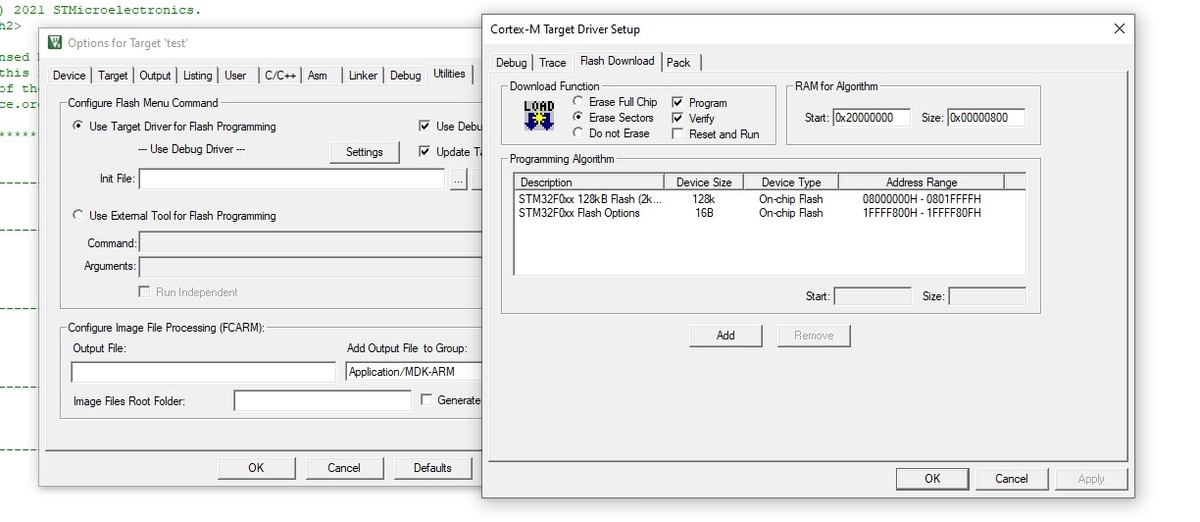Open the Linker tab
Viewport: 1200px width, 522px height.
(x=363, y=75)
